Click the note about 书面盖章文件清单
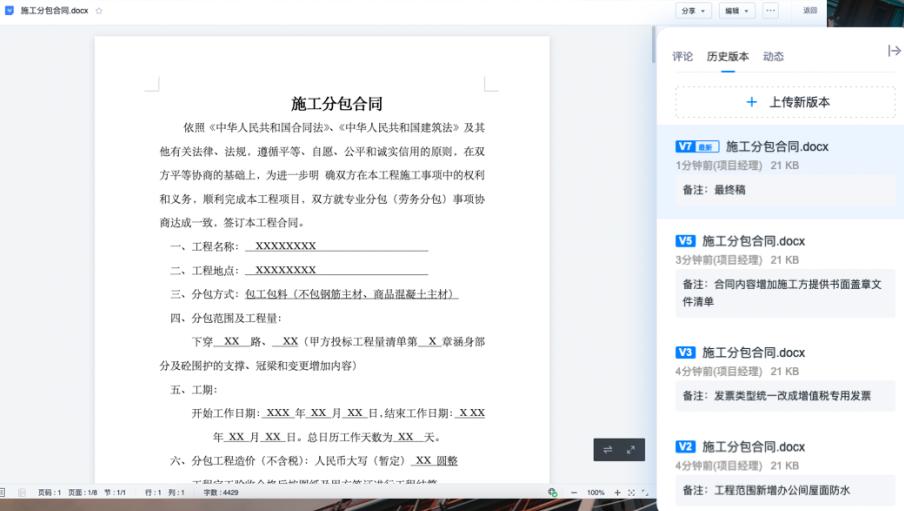This screenshot has width=904, height=511. tap(785, 293)
